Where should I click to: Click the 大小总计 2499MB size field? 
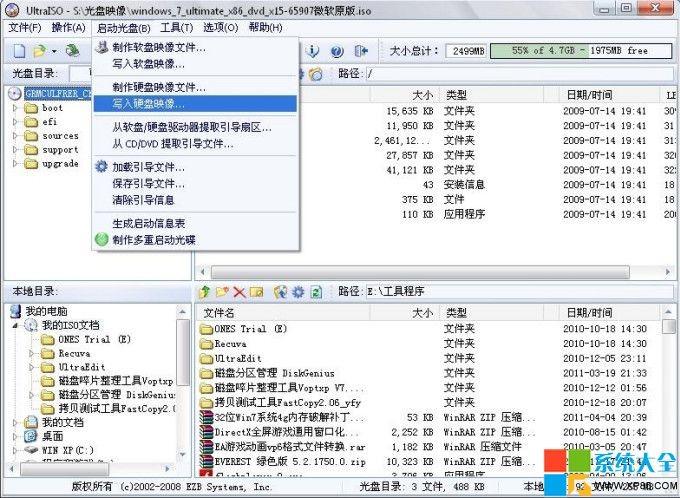tap(467, 51)
